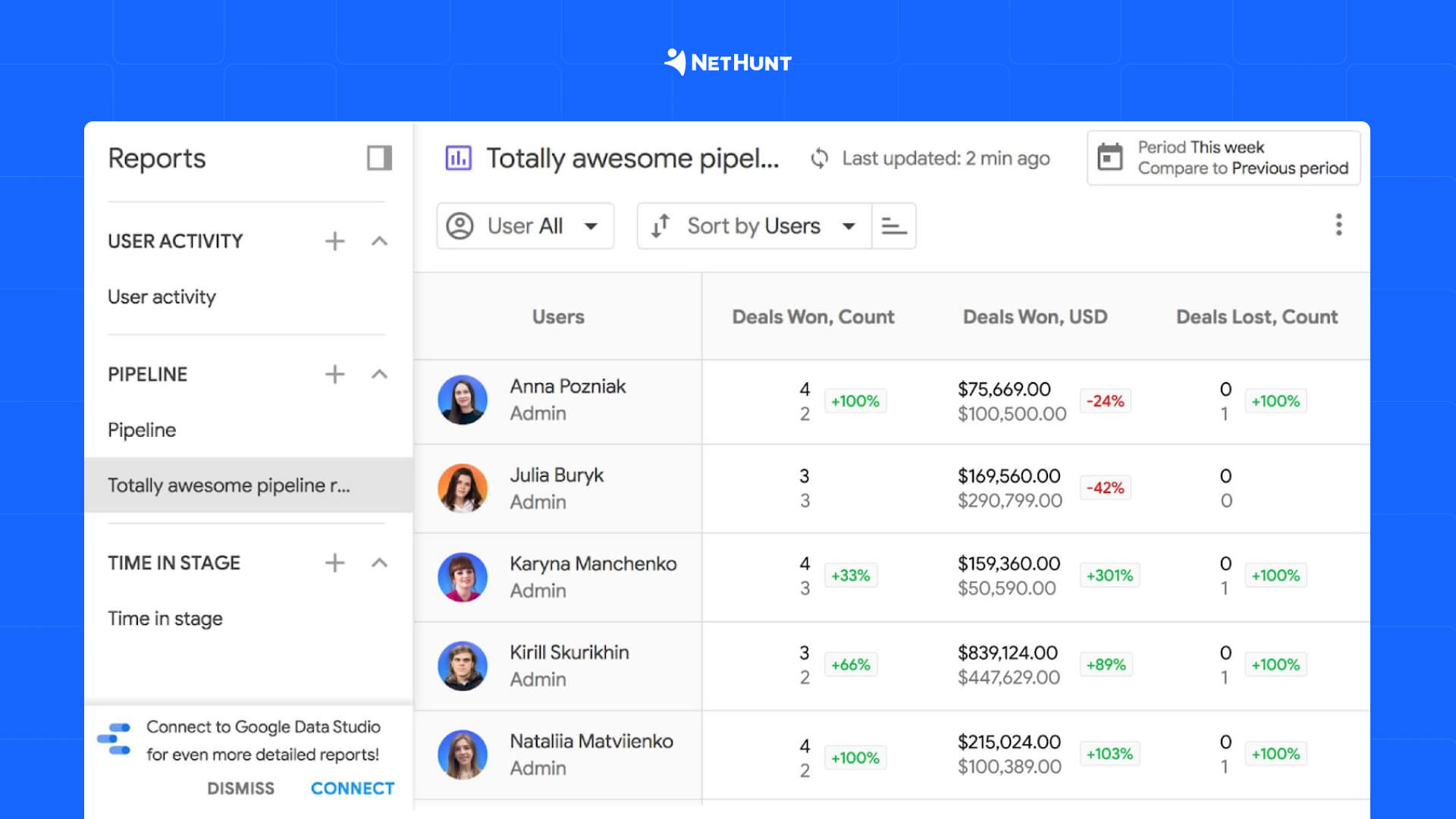Click Anna Pozniak's avatar thumbnail
Image resolution: width=1456 pixels, height=819 pixels.
pyautogui.click(x=463, y=400)
